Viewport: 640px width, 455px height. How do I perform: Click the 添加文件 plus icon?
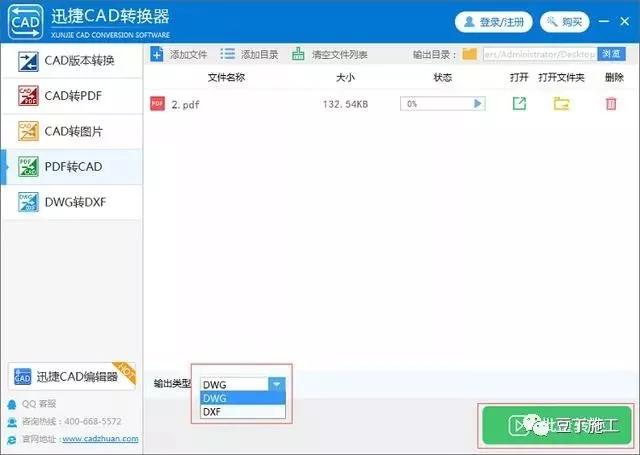[156, 54]
